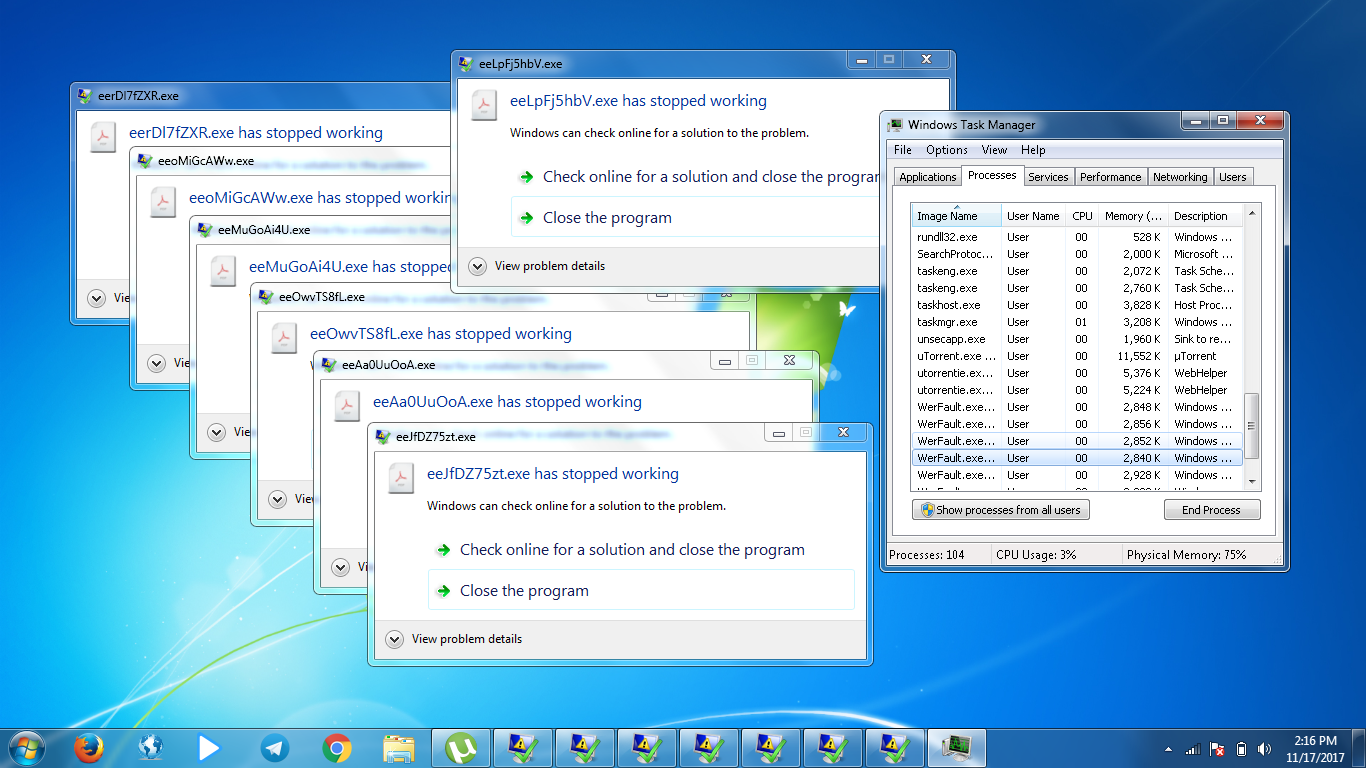Image resolution: width=1368 pixels, height=768 pixels.
Task: Open the network signal tray icon
Action: (x=1193, y=749)
